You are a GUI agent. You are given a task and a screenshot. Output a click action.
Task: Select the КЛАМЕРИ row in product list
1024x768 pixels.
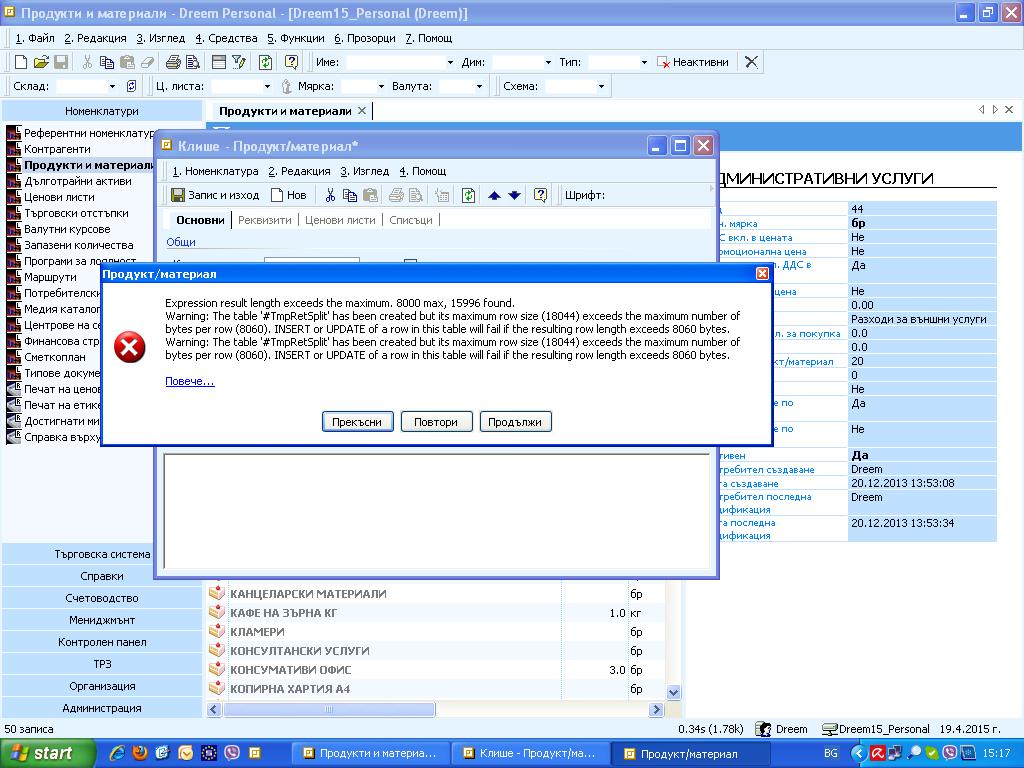pyautogui.click(x=436, y=632)
